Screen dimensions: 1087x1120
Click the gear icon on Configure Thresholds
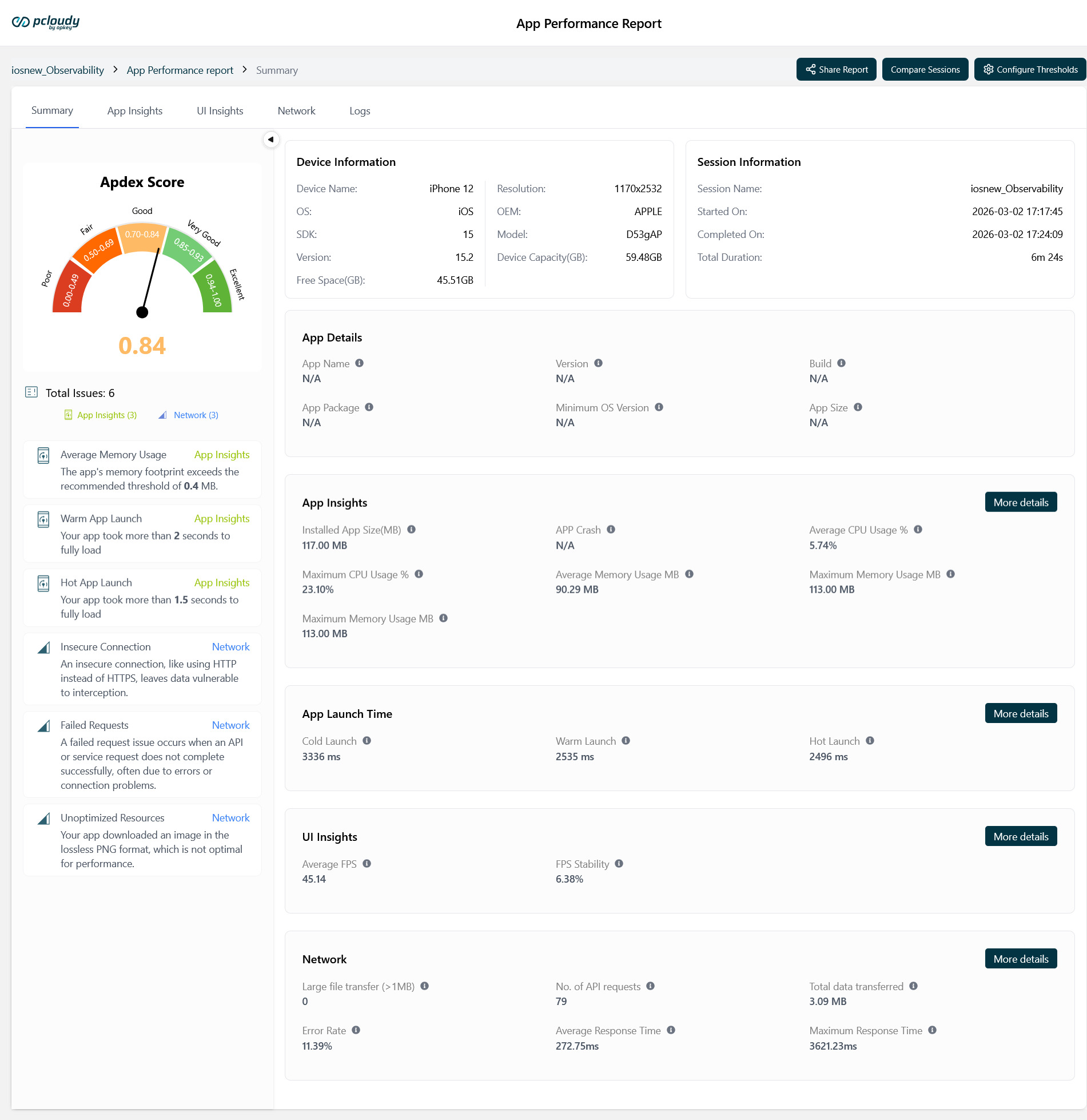click(989, 69)
